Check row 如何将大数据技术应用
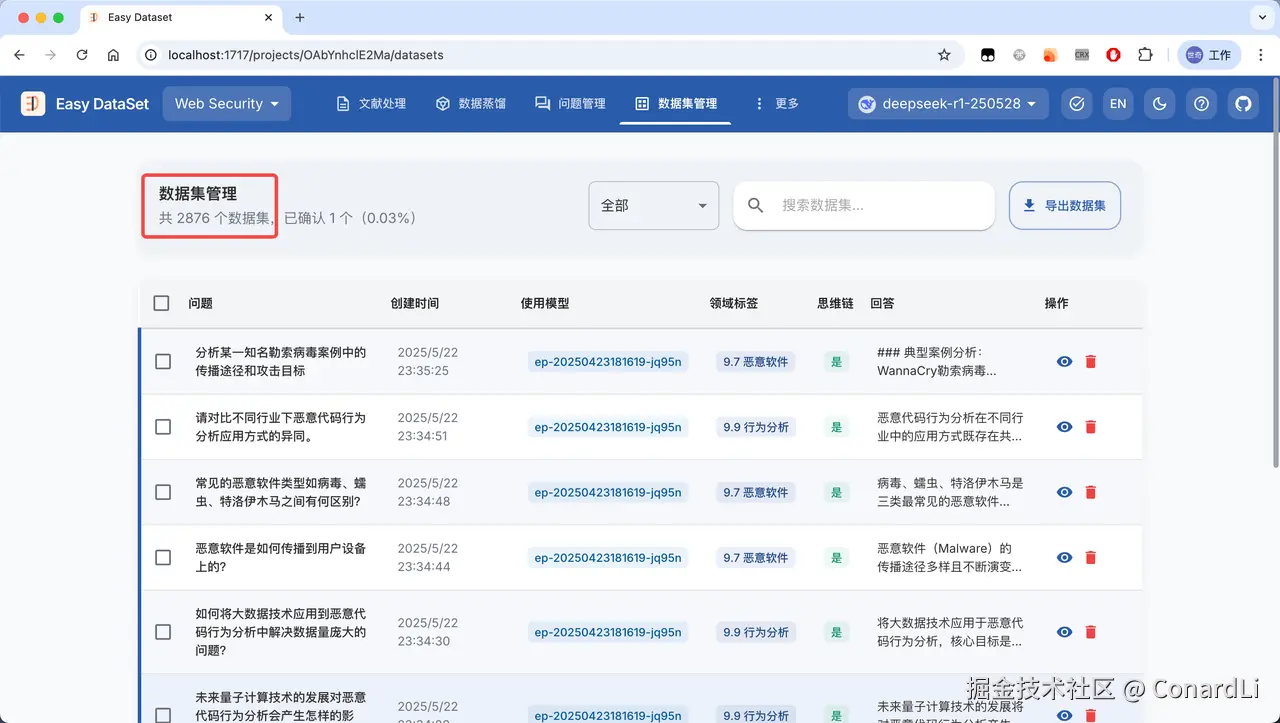Image resolution: width=1280 pixels, height=723 pixels. coord(163,632)
